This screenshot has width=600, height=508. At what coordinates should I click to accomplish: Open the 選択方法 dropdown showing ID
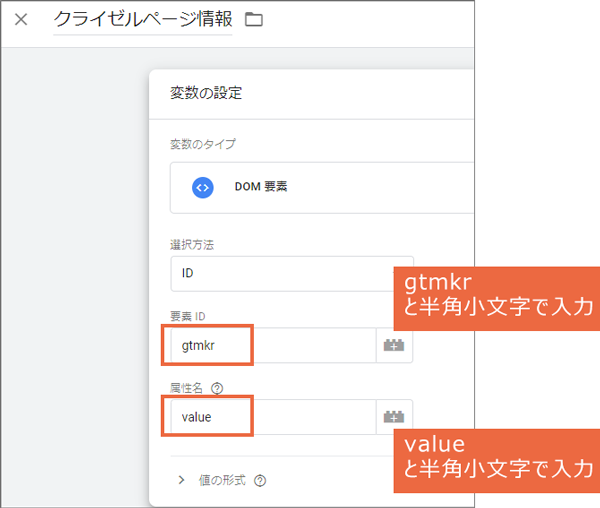click(x=292, y=274)
